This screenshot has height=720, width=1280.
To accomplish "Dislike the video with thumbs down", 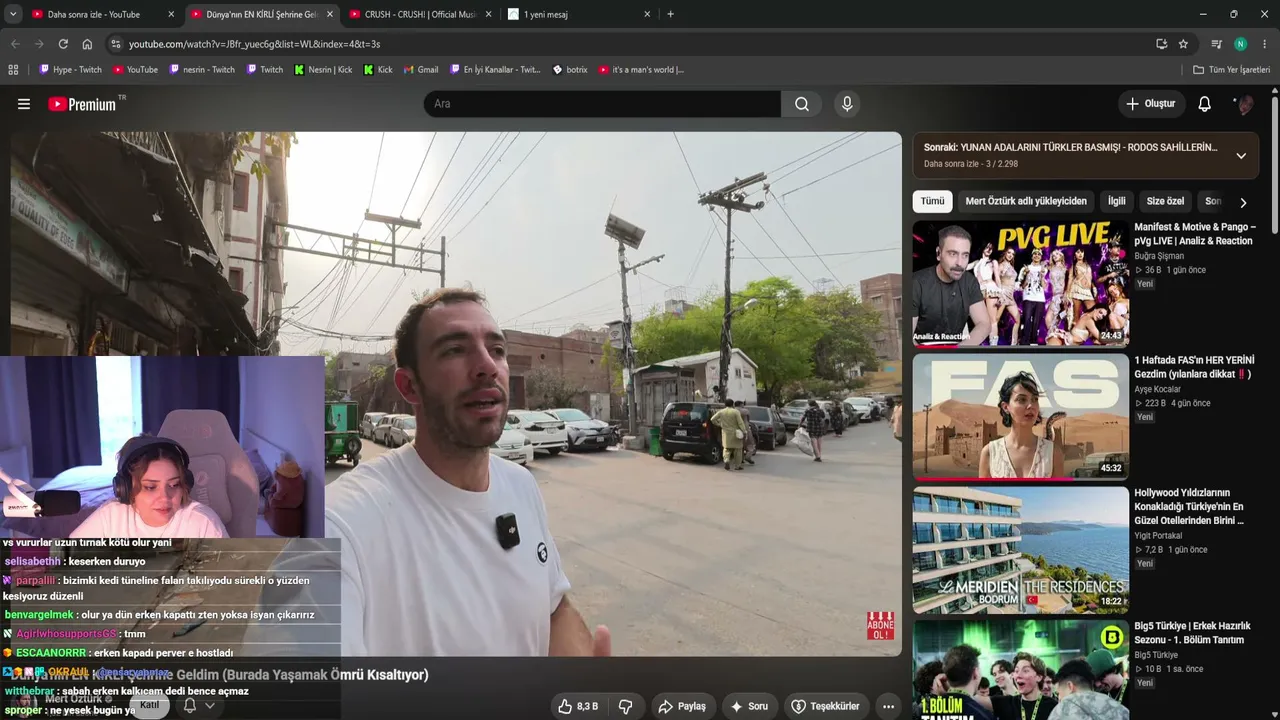I will pyautogui.click(x=626, y=706).
